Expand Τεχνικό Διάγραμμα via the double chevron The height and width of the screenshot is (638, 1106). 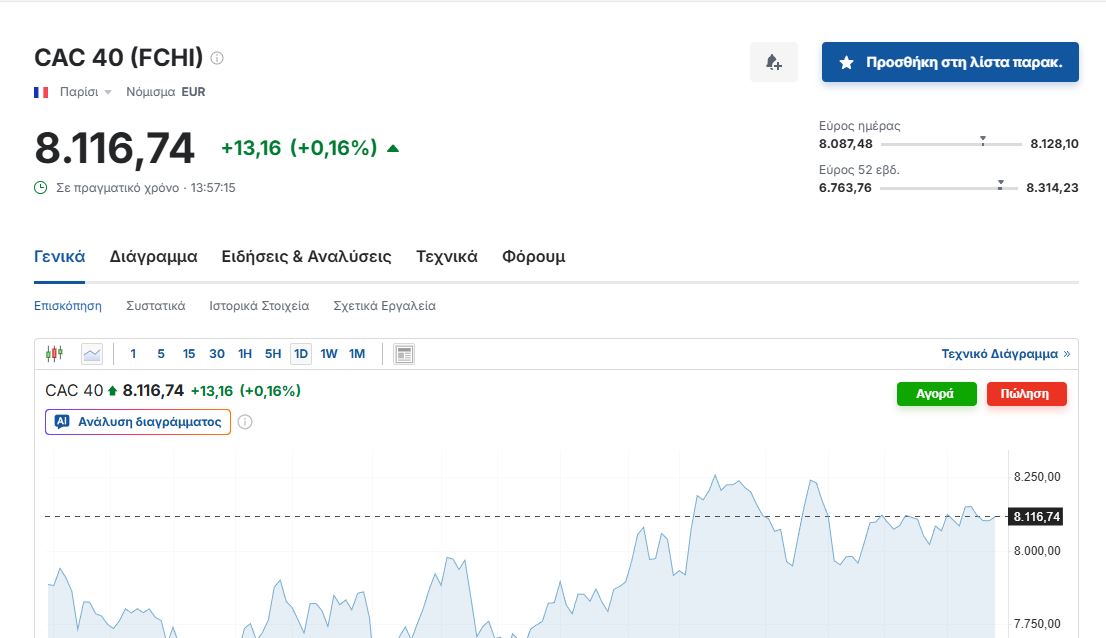[1066, 353]
